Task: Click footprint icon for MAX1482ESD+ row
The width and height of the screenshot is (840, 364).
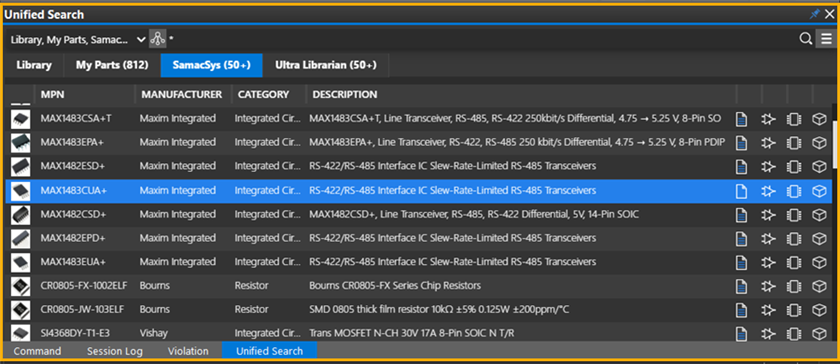Action: coord(793,167)
